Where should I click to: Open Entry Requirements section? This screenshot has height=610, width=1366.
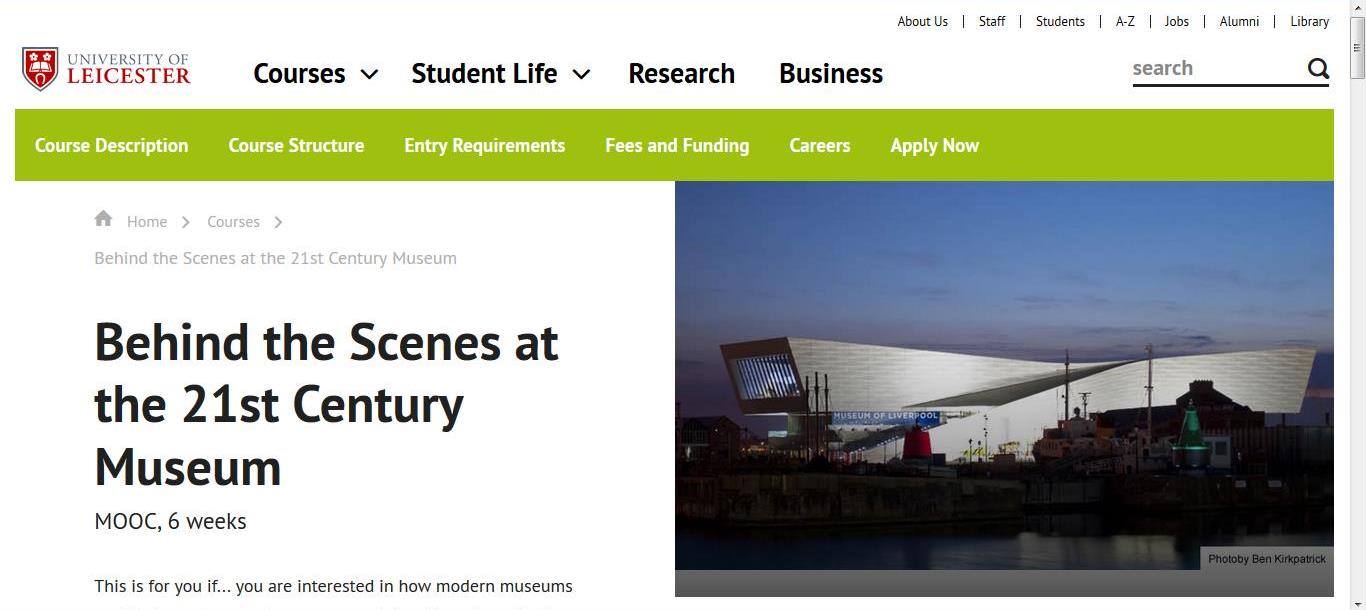(x=484, y=145)
